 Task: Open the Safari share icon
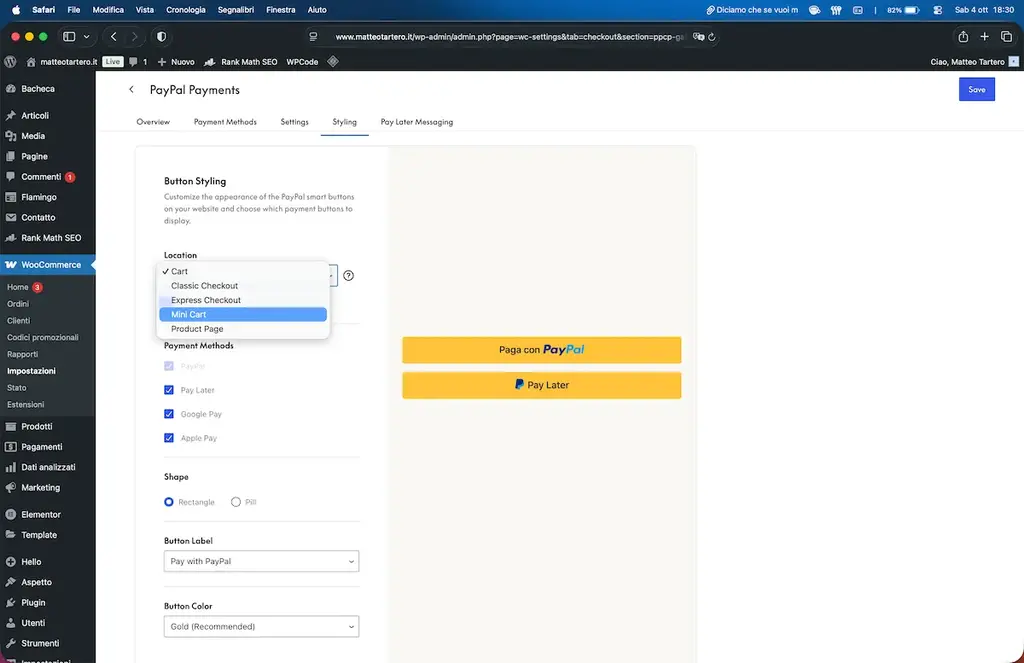coord(962,37)
